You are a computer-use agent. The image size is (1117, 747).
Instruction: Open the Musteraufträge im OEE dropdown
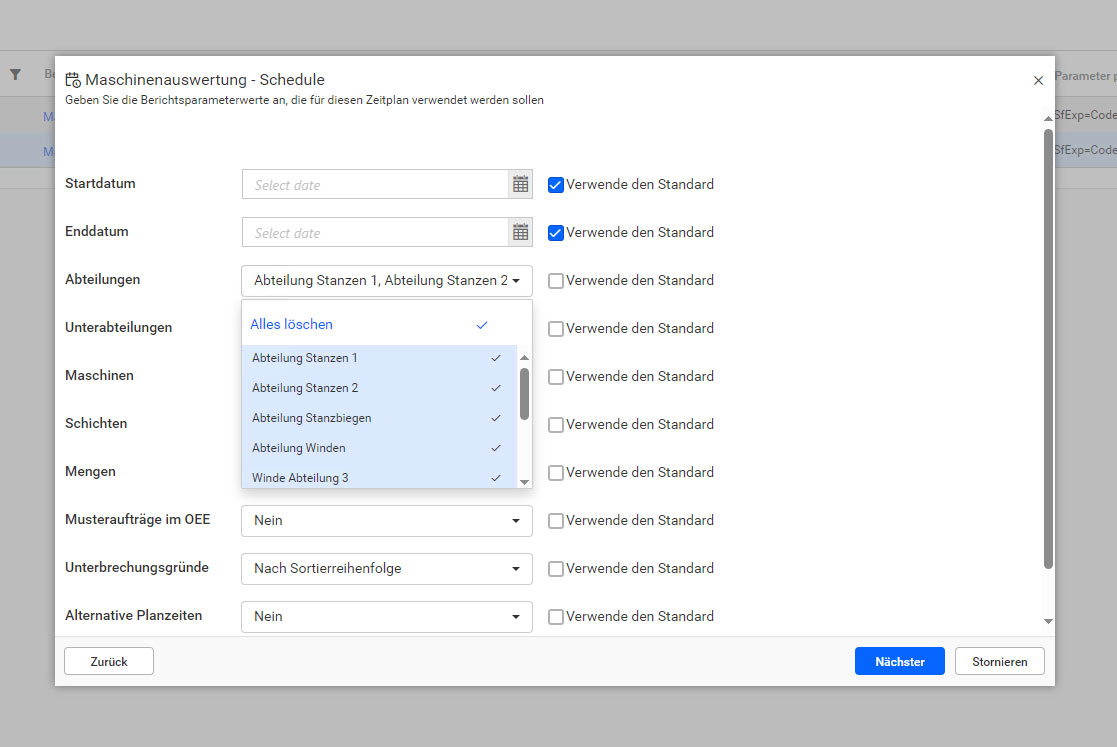(x=386, y=520)
